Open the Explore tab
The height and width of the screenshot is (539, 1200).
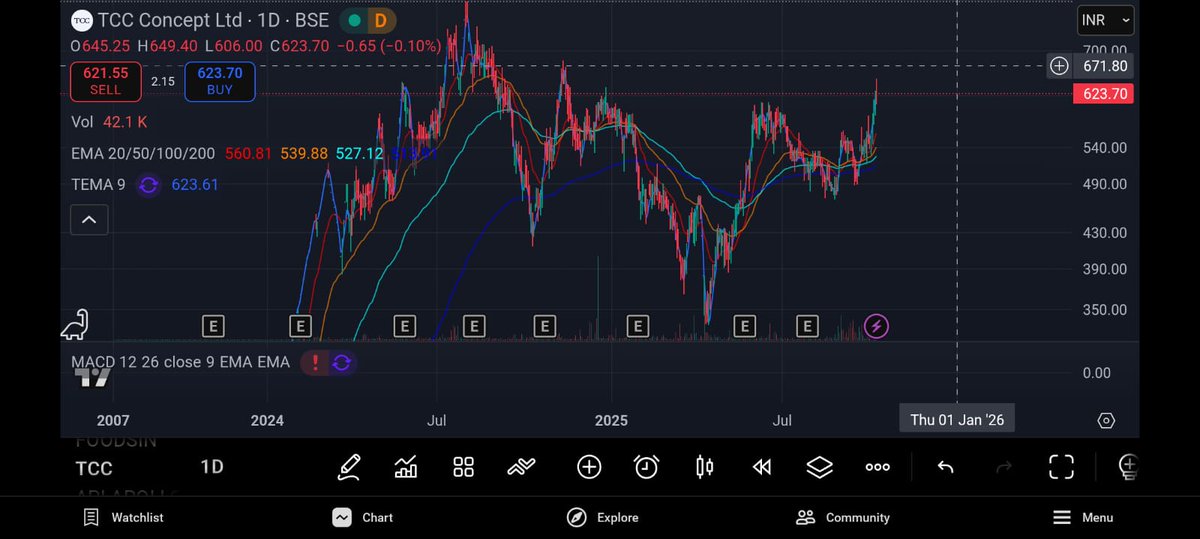point(603,517)
